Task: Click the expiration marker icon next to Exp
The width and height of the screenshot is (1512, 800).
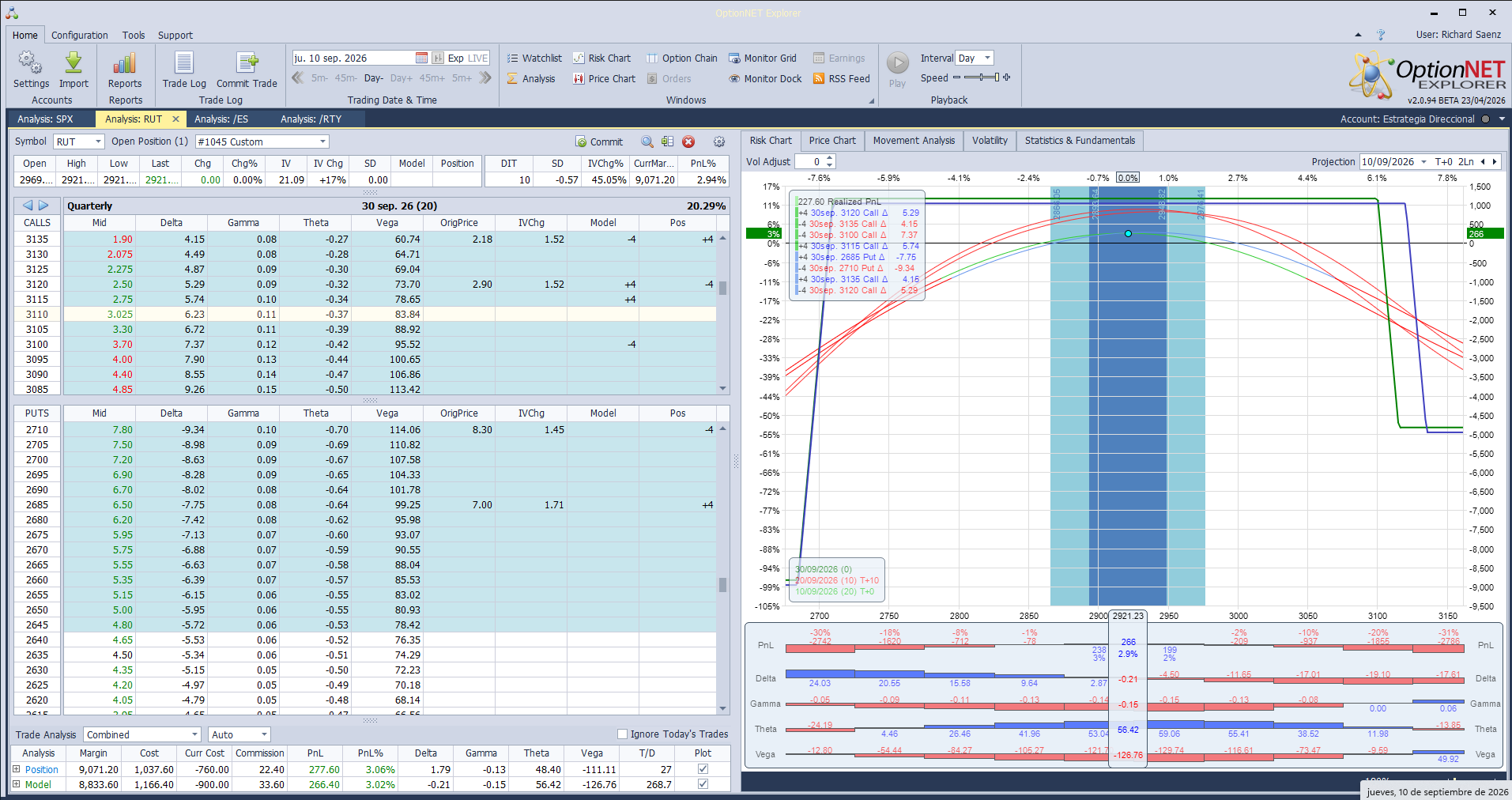Action: coord(438,58)
